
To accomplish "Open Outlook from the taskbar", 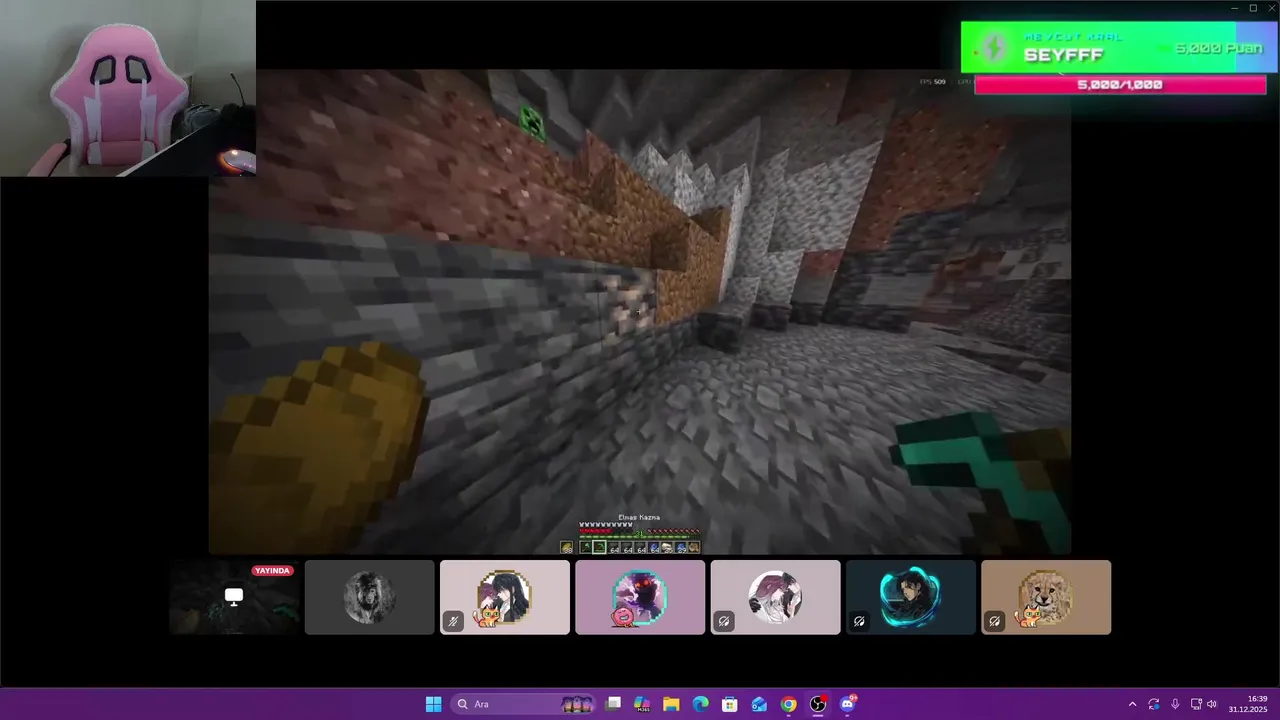I will point(759,704).
